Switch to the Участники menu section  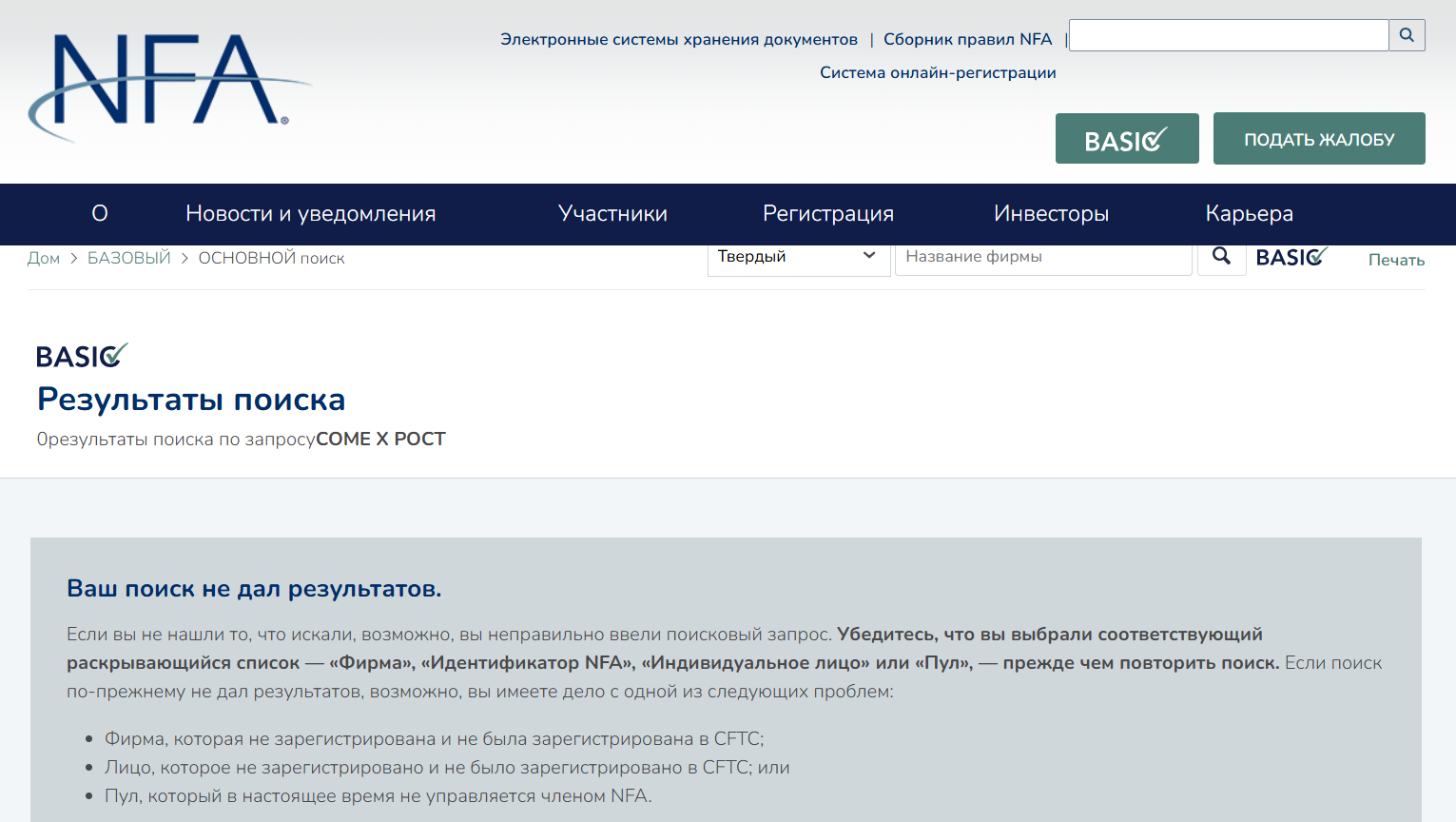click(x=612, y=213)
